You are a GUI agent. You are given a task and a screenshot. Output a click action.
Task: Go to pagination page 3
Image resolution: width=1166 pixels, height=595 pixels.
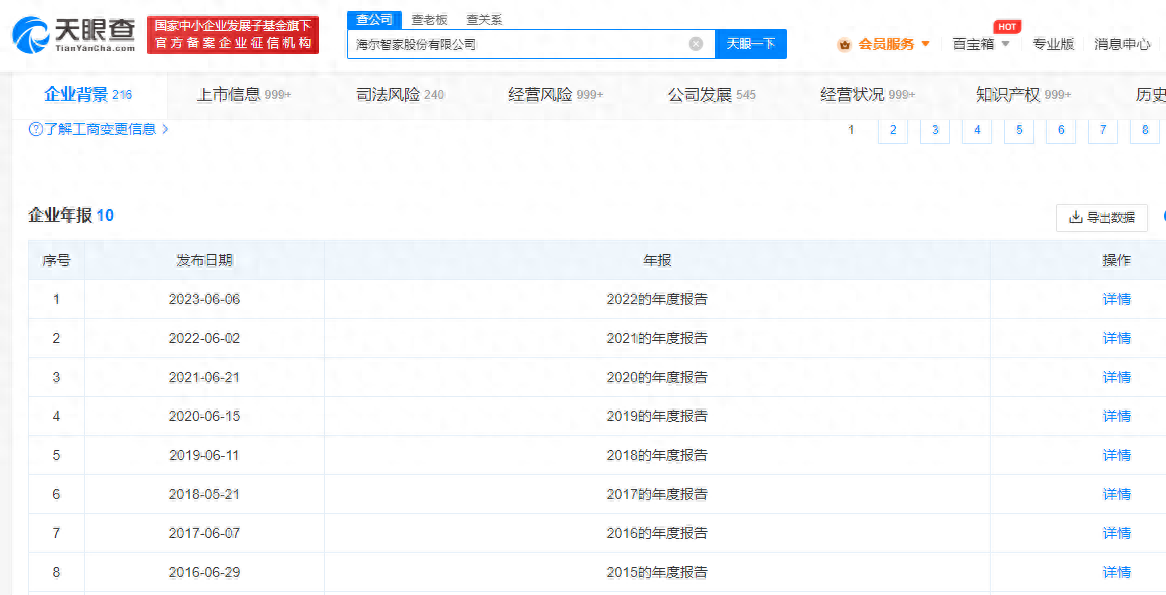[x=935, y=129]
